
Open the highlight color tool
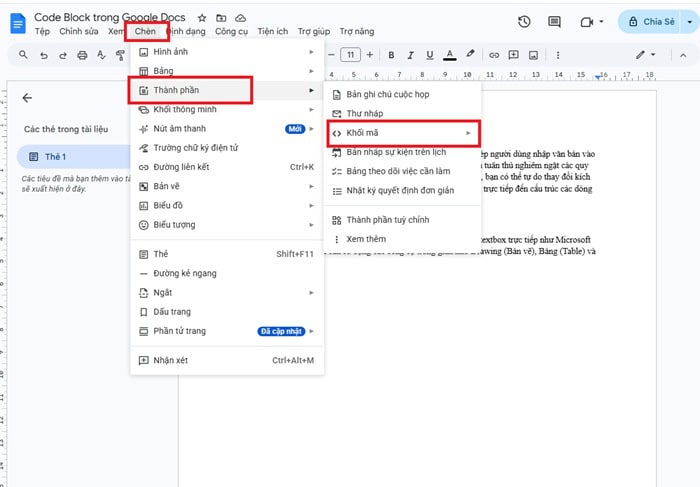tap(470, 54)
